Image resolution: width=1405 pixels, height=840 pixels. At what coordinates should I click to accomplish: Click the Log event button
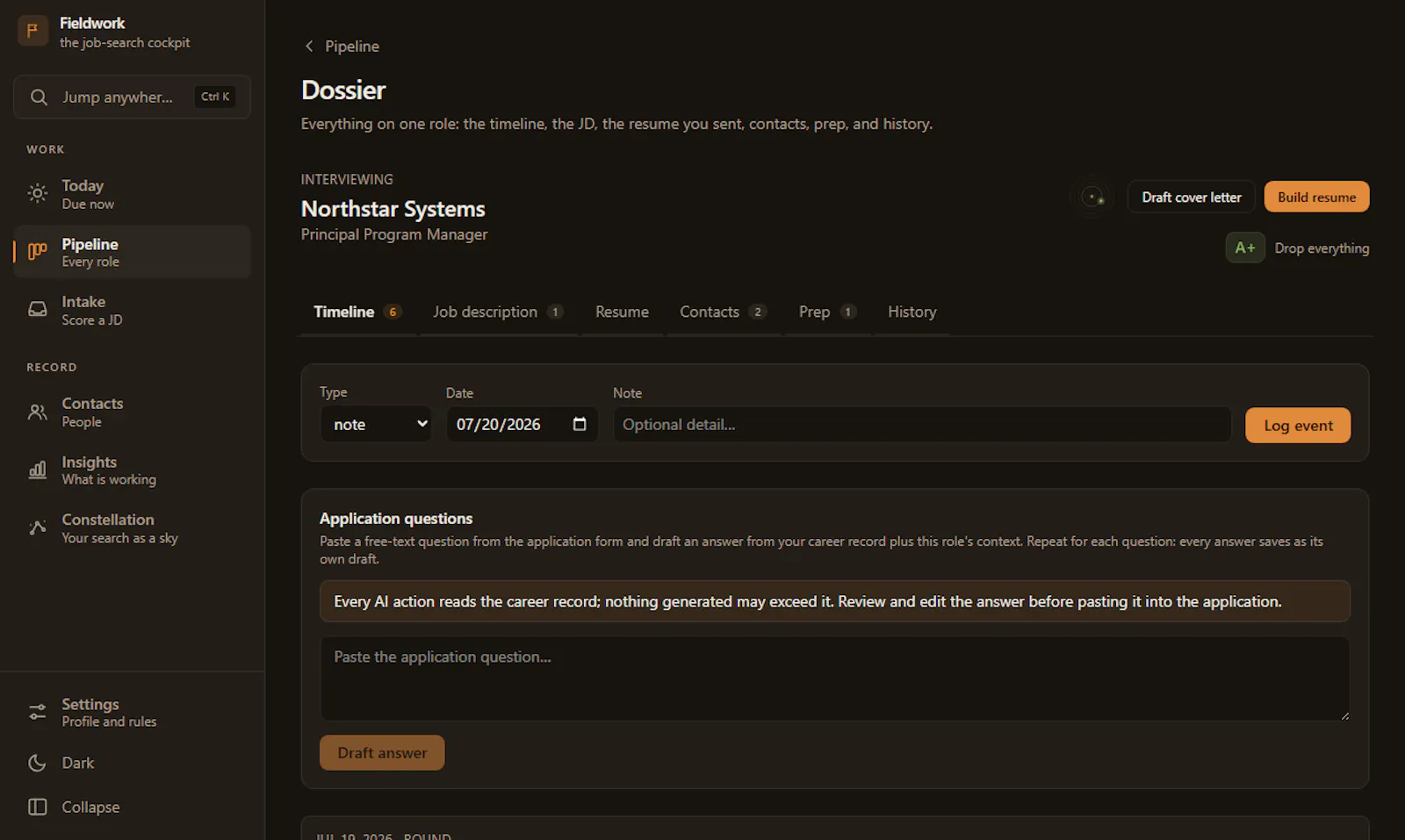[1298, 426]
